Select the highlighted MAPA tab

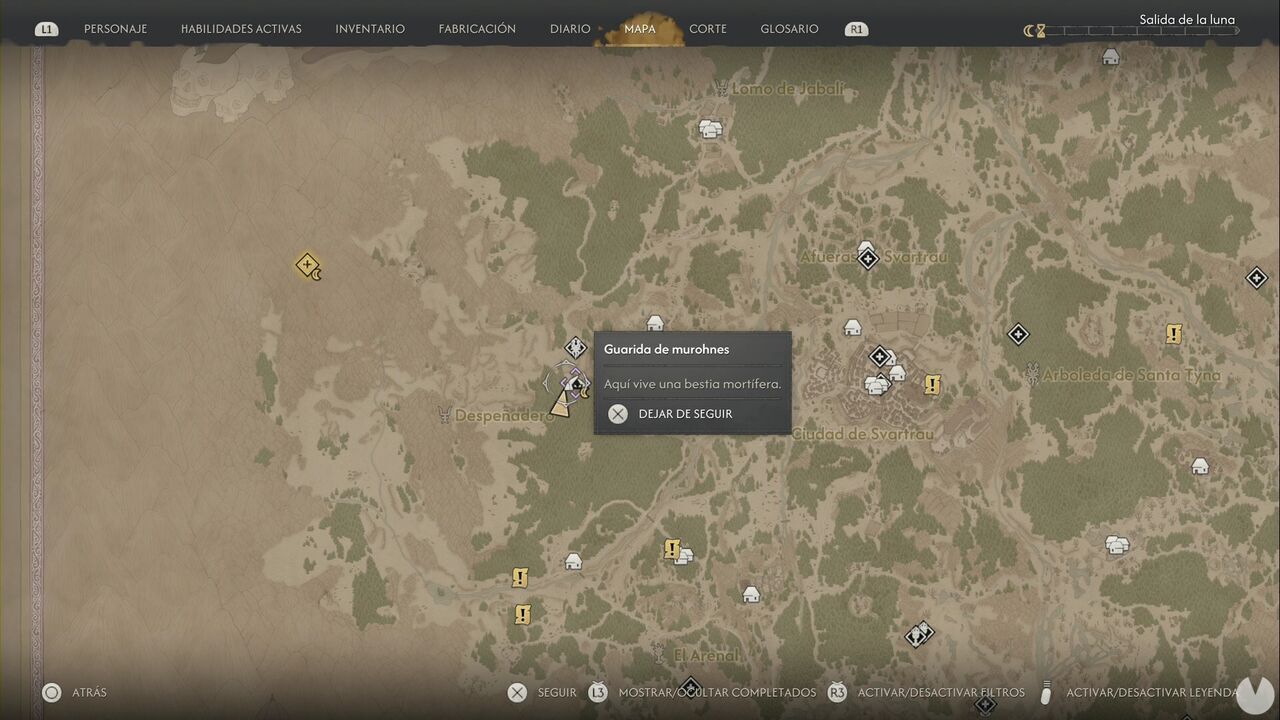tap(640, 29)
